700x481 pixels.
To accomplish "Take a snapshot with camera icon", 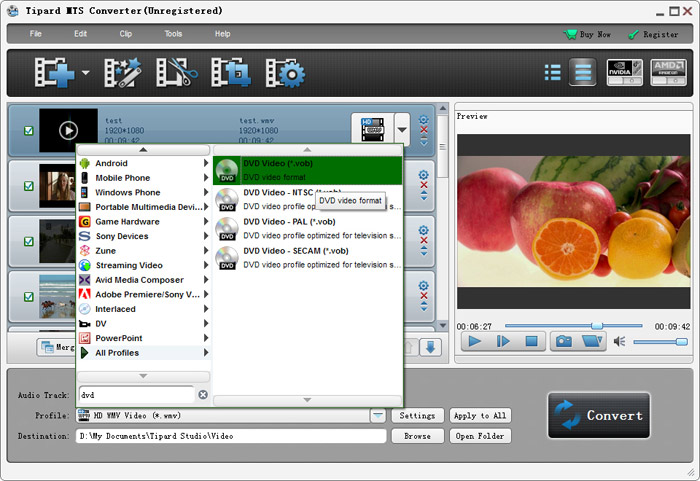I will pyautogui.click(x=564, y=342).
